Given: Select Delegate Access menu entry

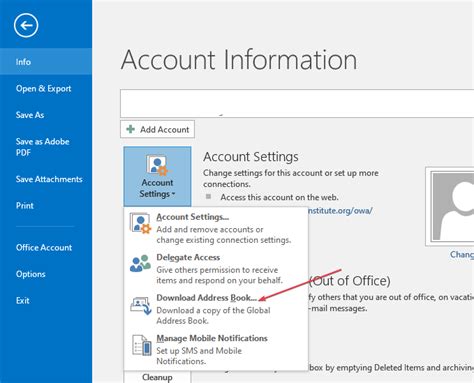Looking at the screenshot, I should [x=216, y=269].
